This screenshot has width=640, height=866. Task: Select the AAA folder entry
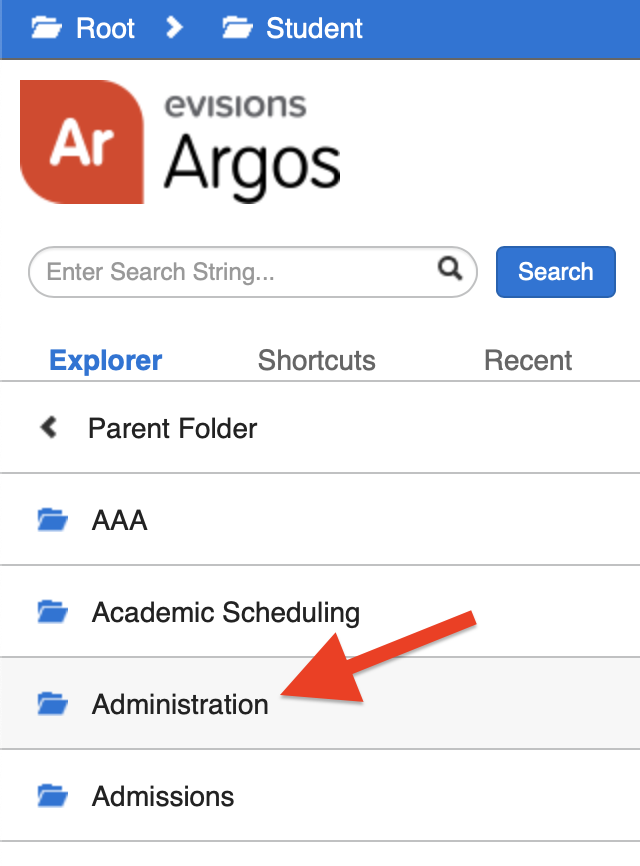(119, 519)
